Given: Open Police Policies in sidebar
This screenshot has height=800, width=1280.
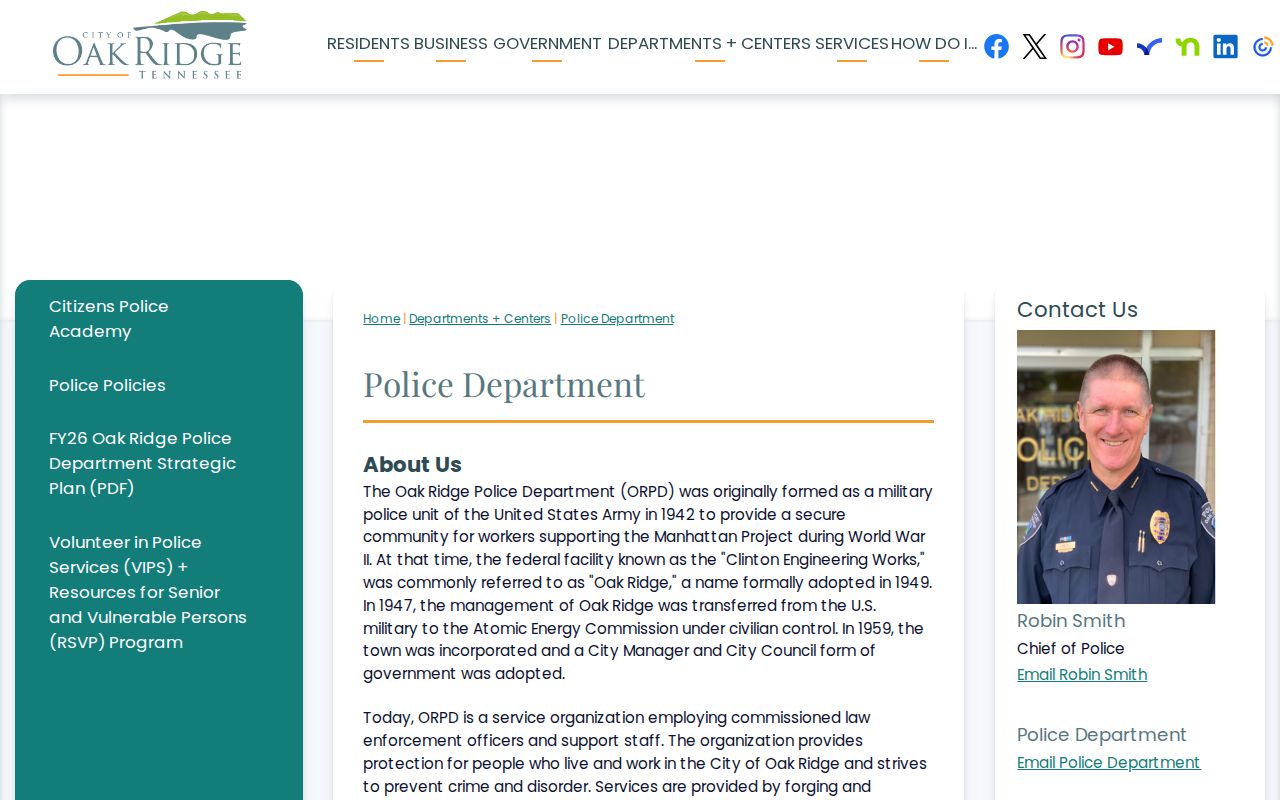Looking at the screenshot, I should [x=107, y=385].
